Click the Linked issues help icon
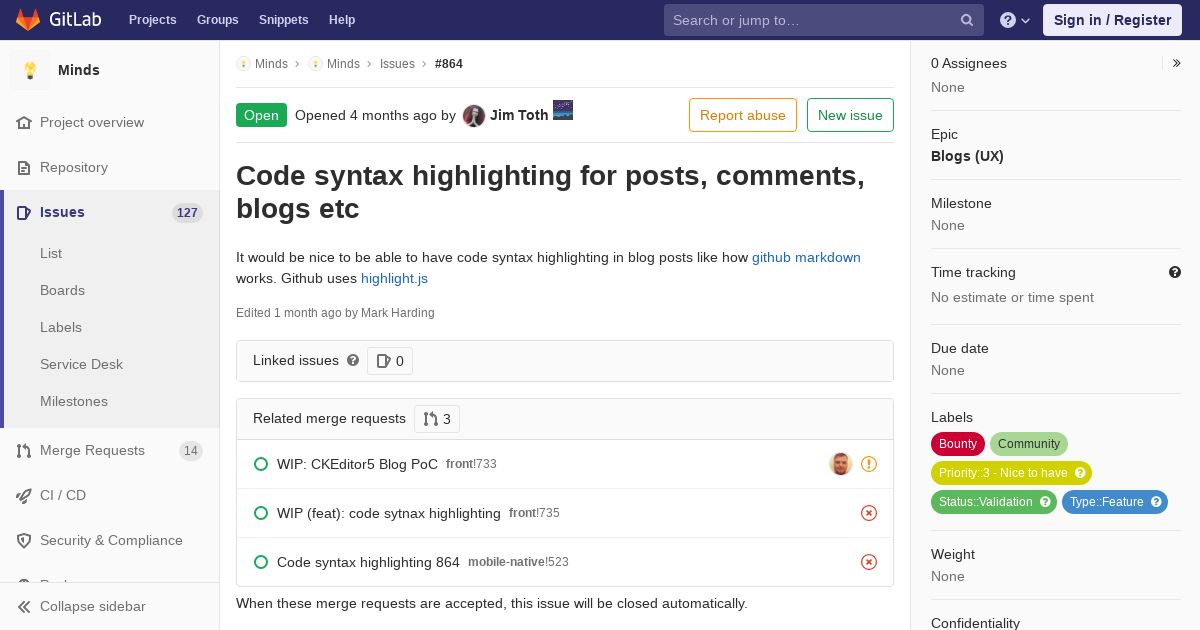This screenshot has width=1200, height=630. 353,360
